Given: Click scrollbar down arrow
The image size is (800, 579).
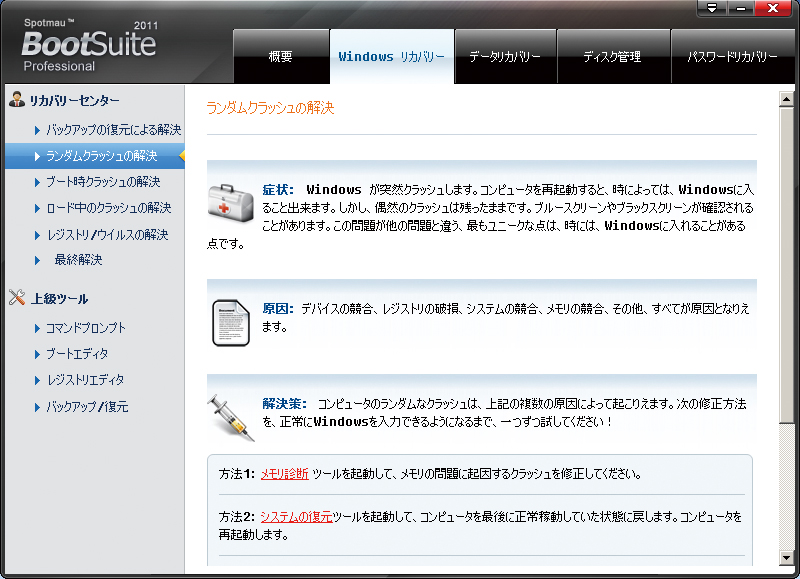Looking at the screenshot, I should (x=786, y=558).
